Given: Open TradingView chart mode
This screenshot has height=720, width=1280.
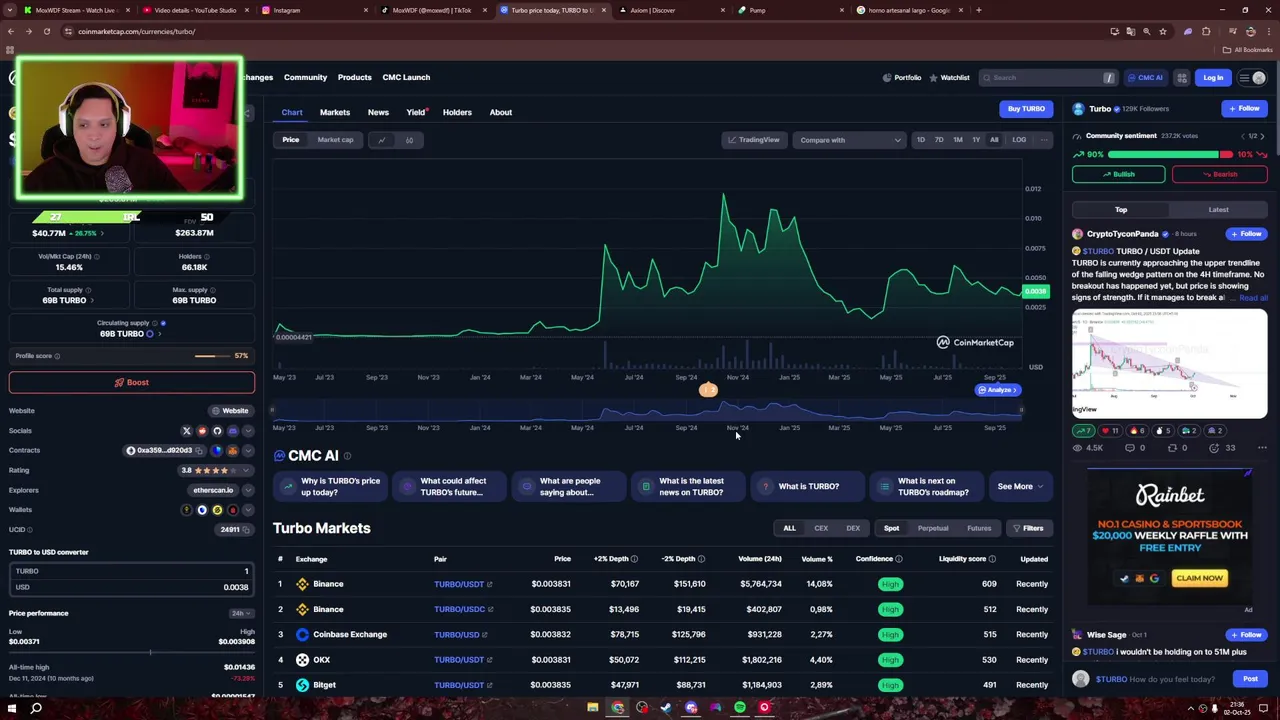Looking at the screenshot, I should pos(753,140).
